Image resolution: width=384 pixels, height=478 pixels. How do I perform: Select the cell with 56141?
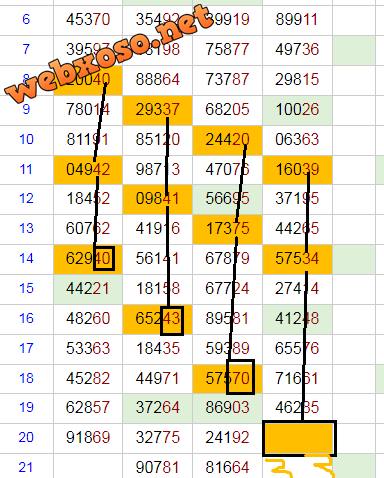pos(158,259)
